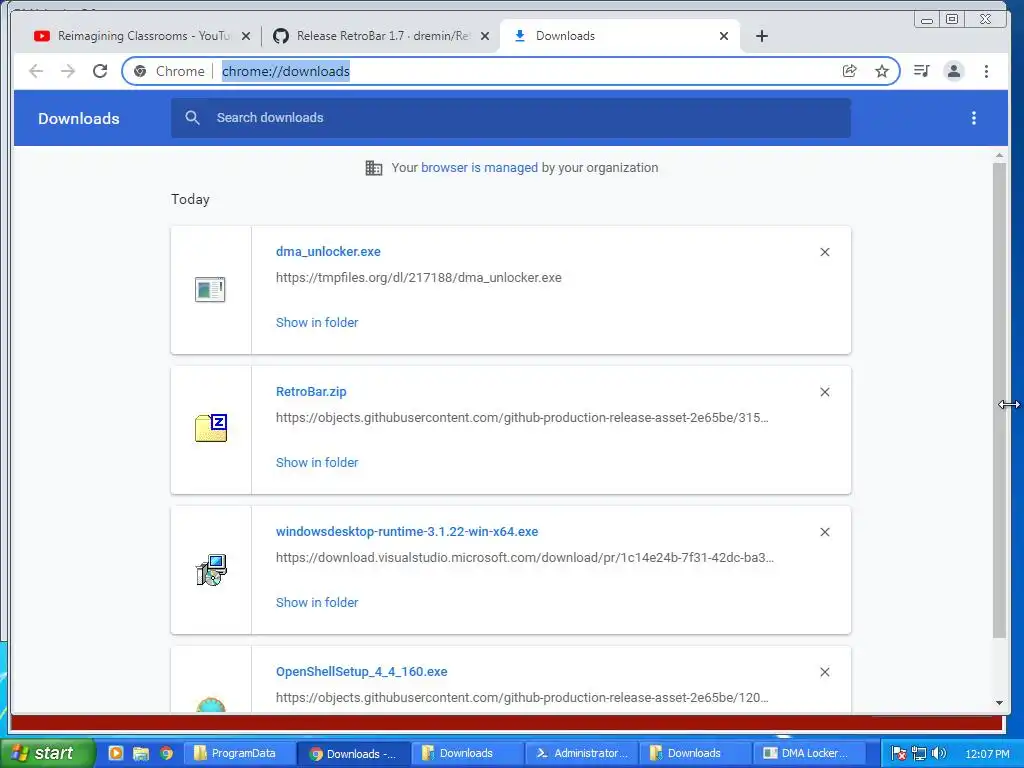Reload the Downloads page
This screenshot has width=1024, height=768.
coord(100,71)
